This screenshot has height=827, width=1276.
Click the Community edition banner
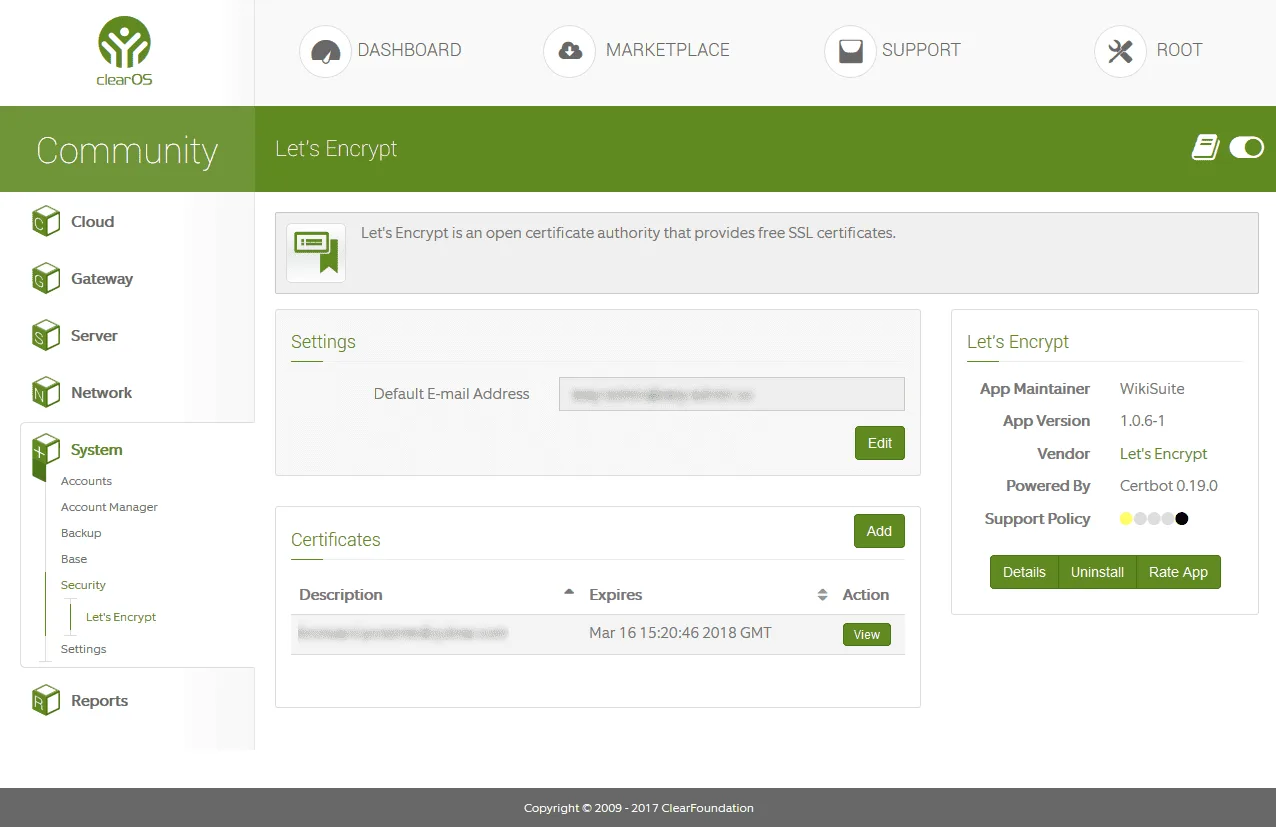point(127,150)
